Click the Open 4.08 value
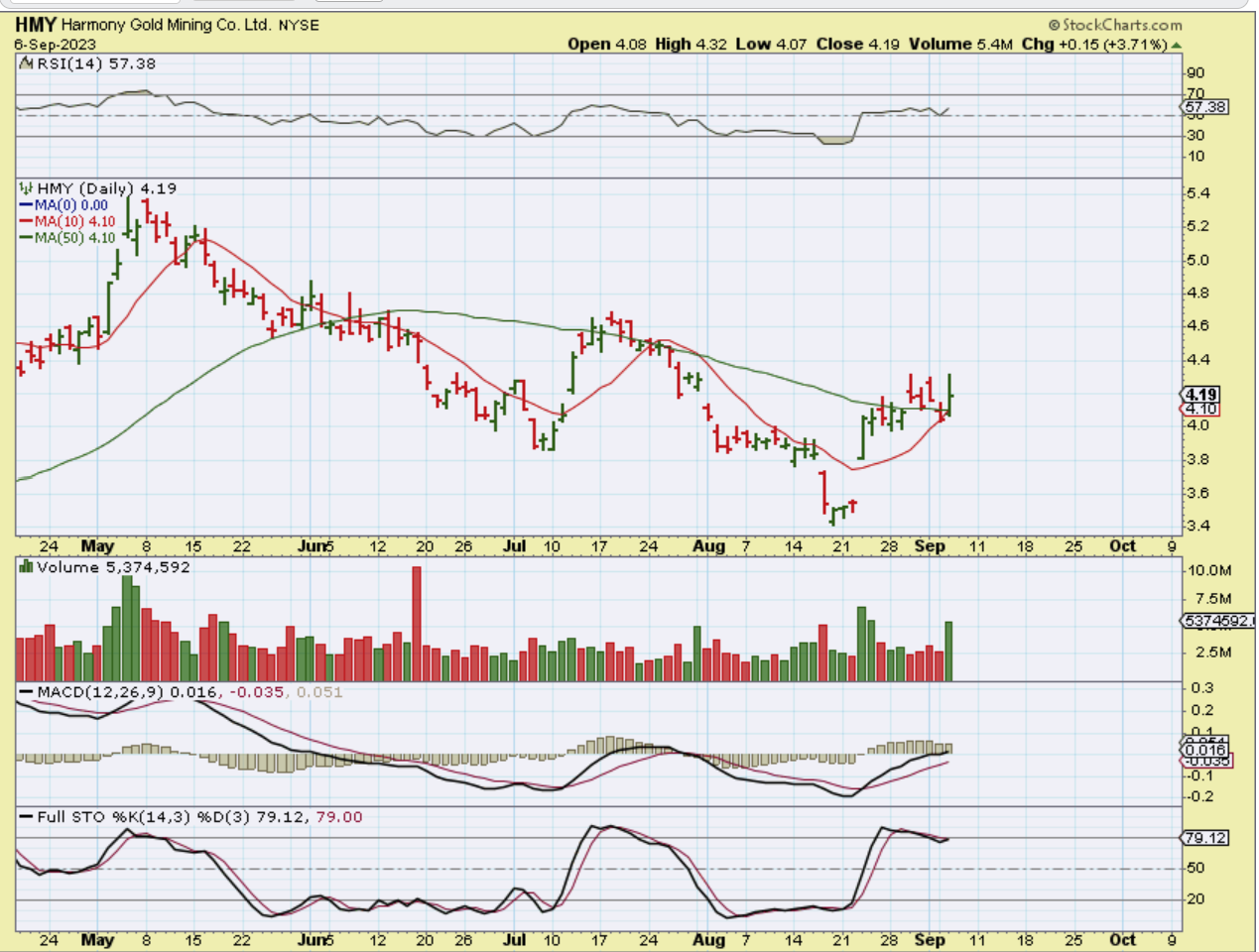The width and height of the screenshot is (1259, 952). (606, 45)
